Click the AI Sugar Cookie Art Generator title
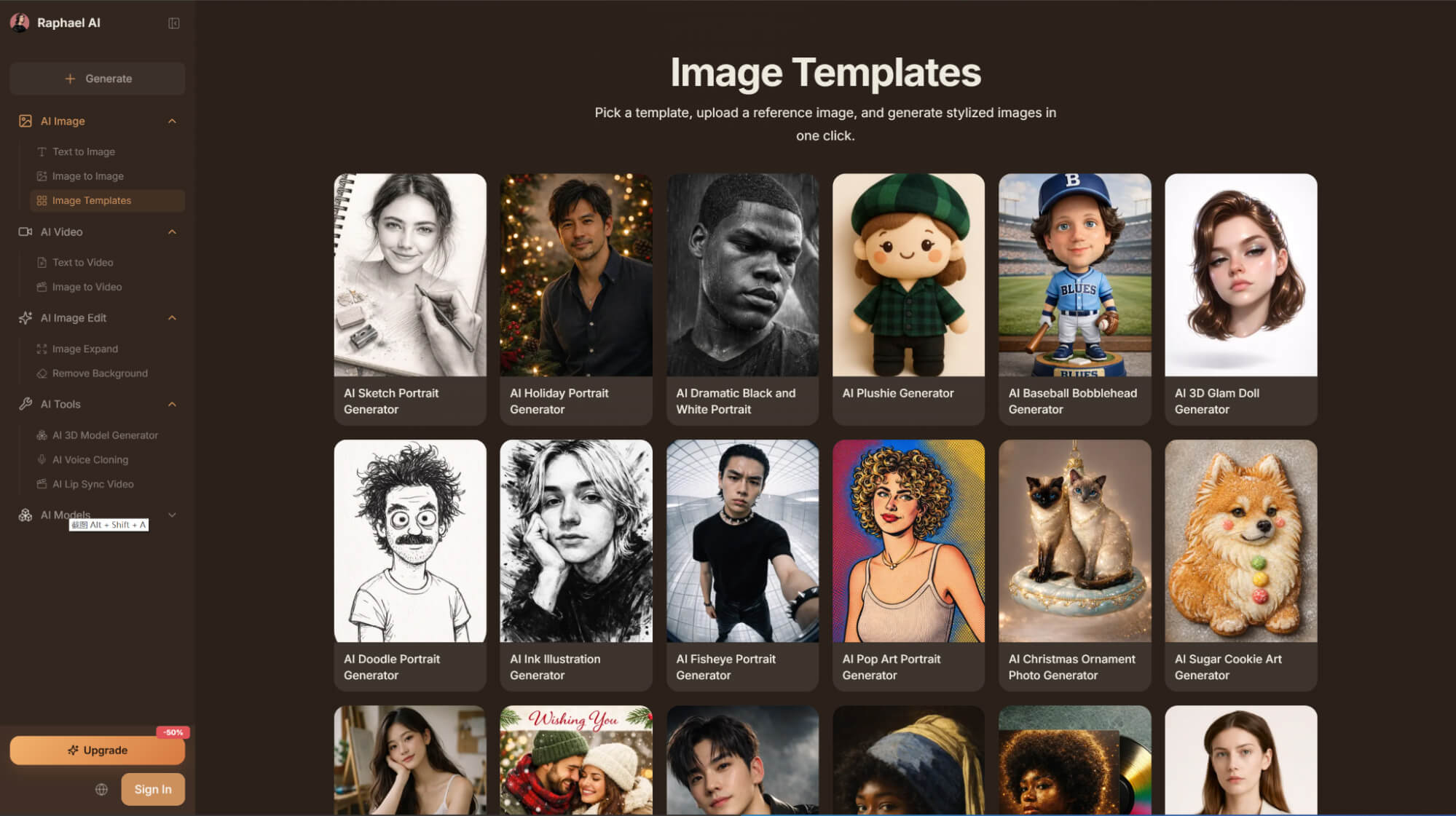 pos(1228,667)
